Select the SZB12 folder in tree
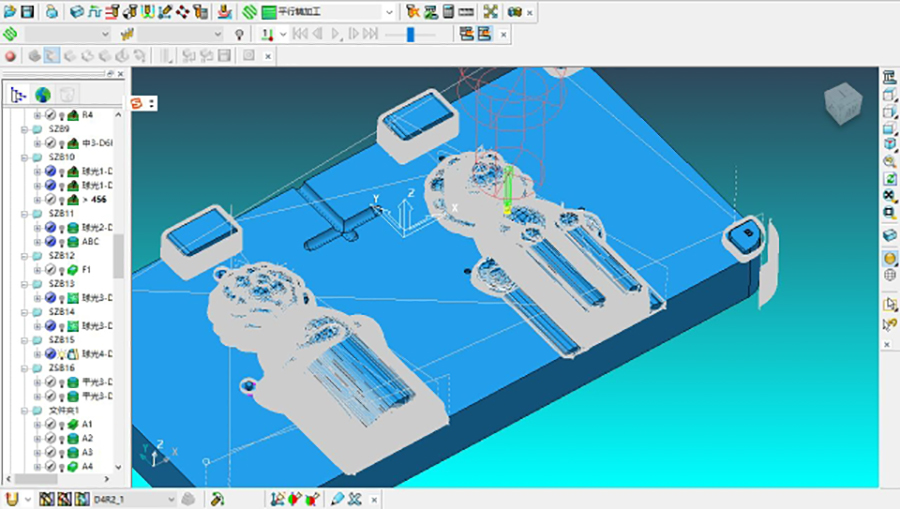Viewport: 900px width, 509px height. (61, 255)
